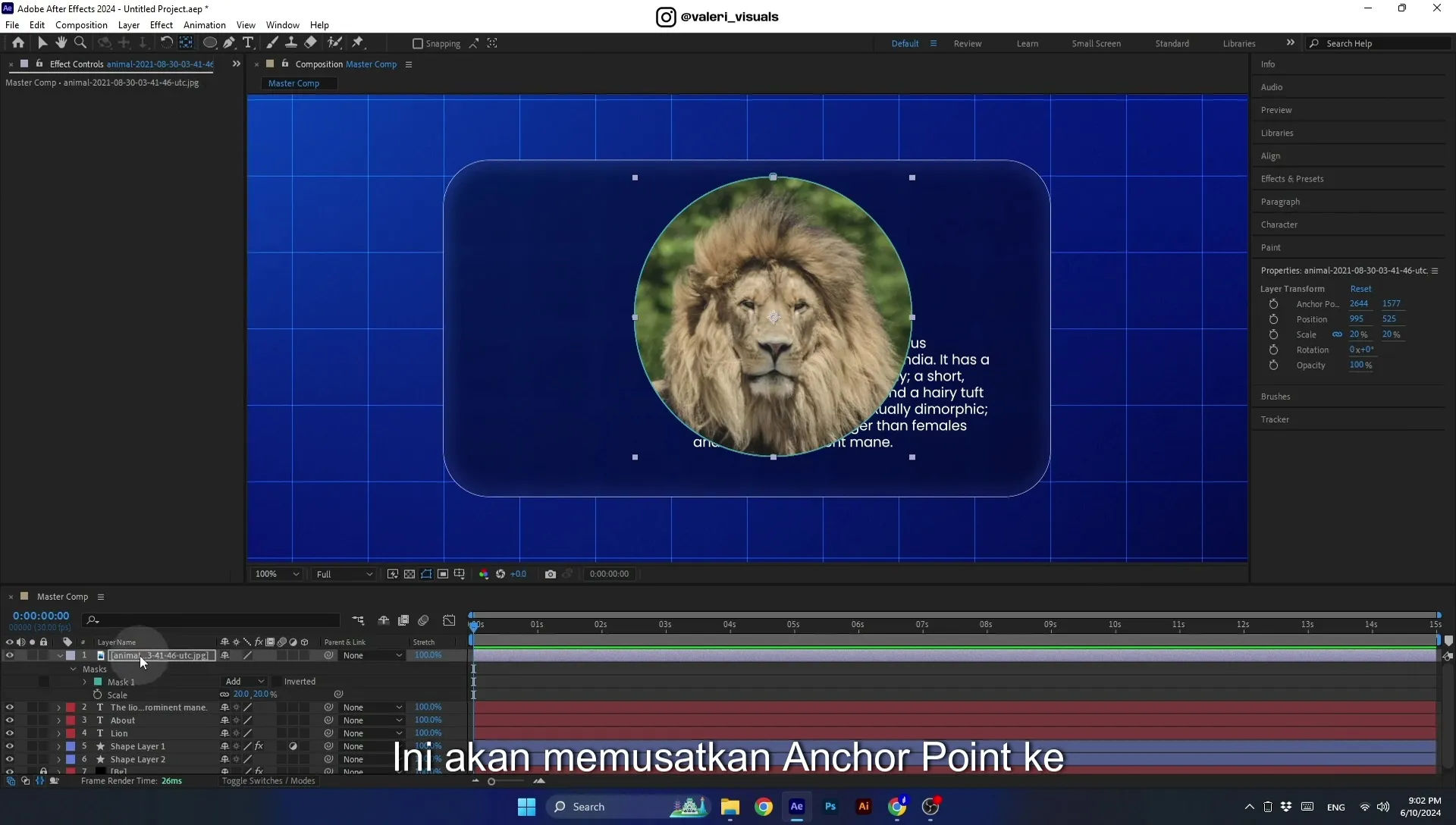Select the Selection (arrow) tool

coord(42,43)
